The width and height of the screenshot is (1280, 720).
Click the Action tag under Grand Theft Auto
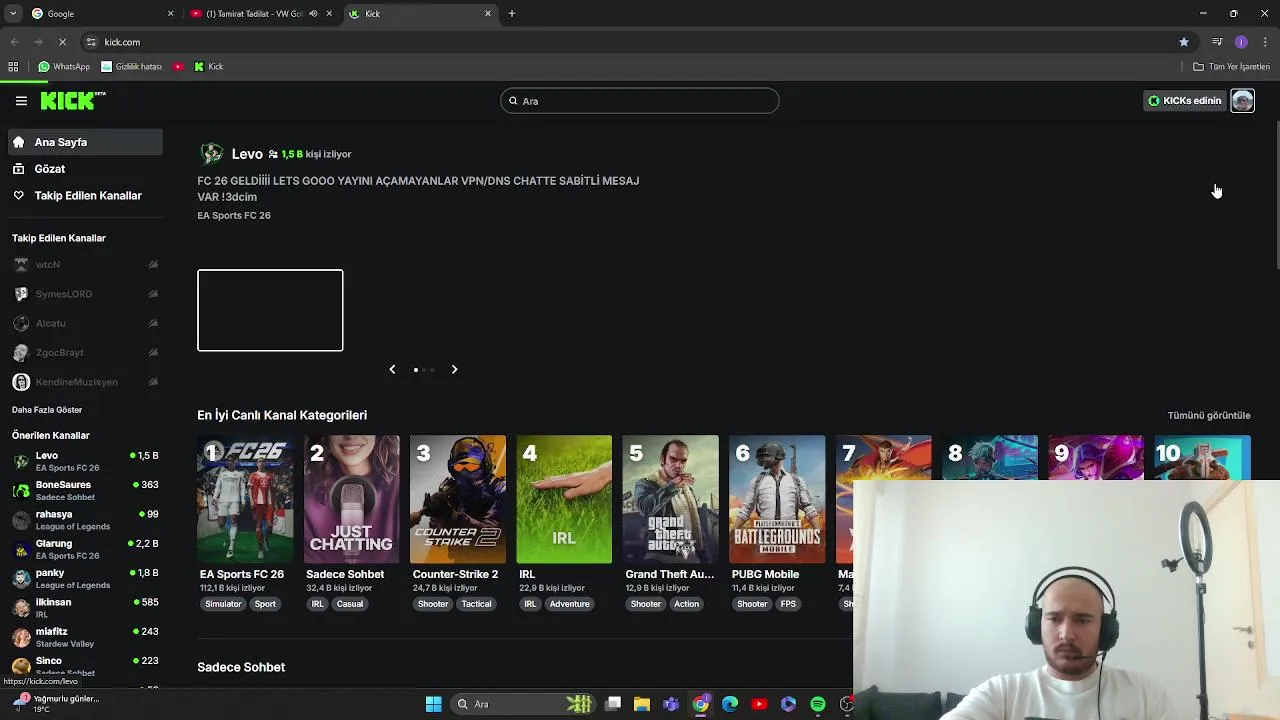coord(686,604)
